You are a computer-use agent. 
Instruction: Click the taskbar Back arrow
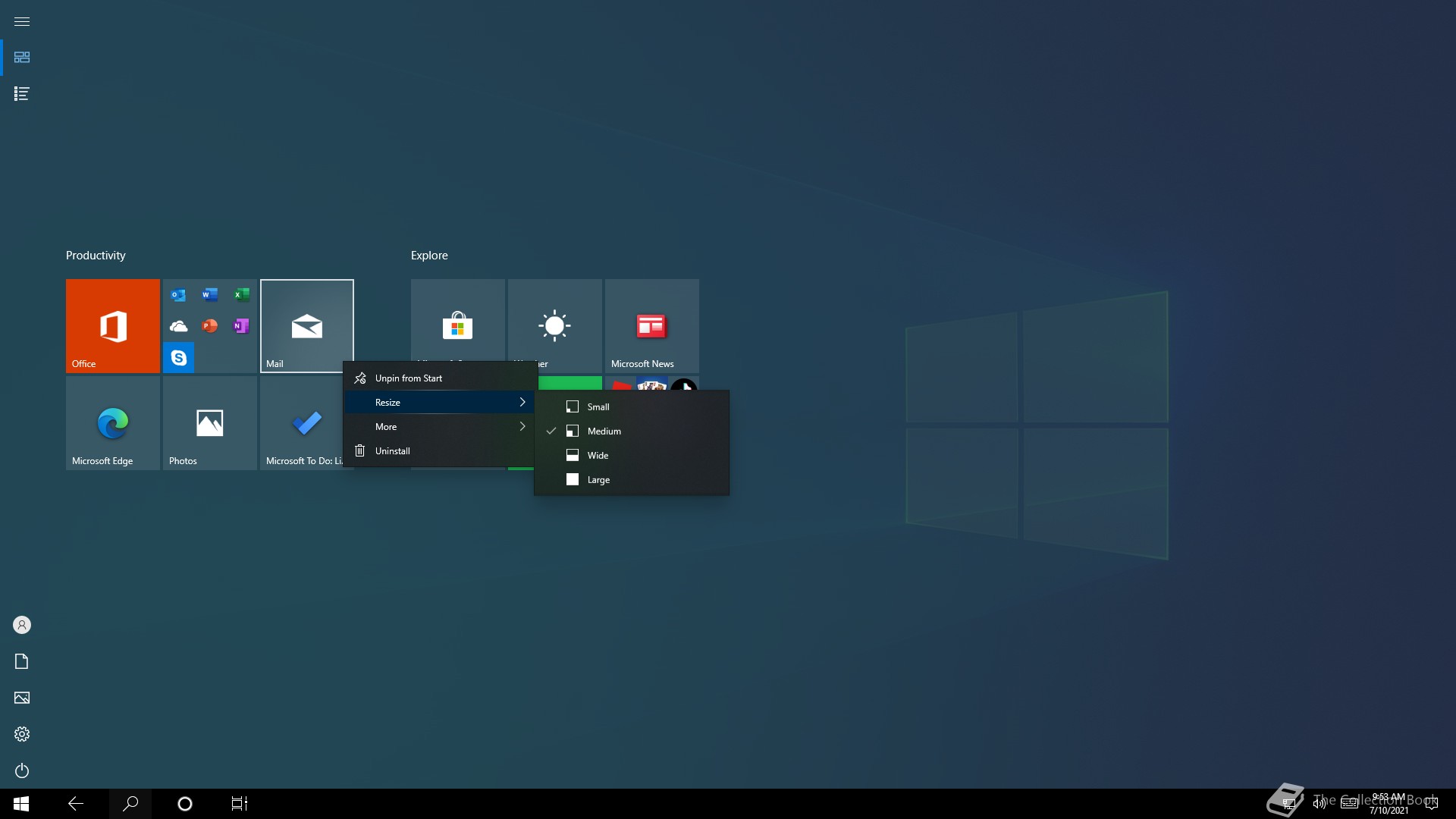76,804
